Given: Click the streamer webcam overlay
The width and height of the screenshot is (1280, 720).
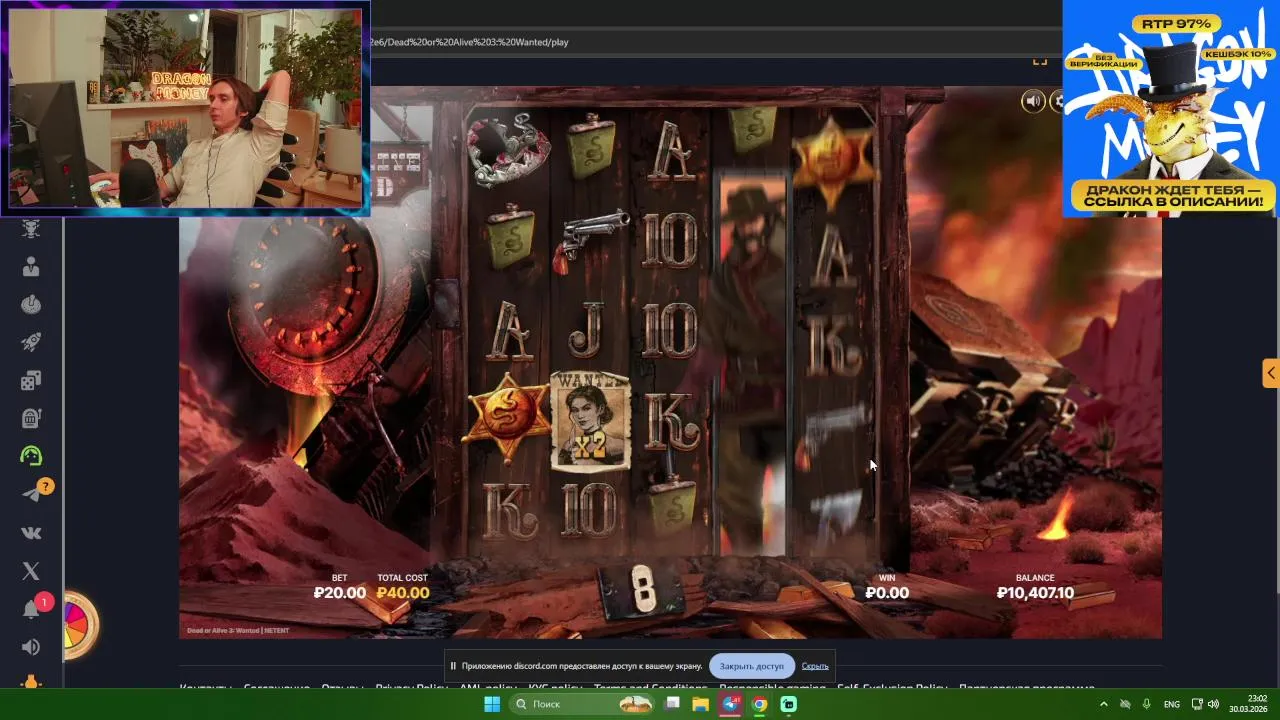Looking at the screenshot, I should (186, 108).
